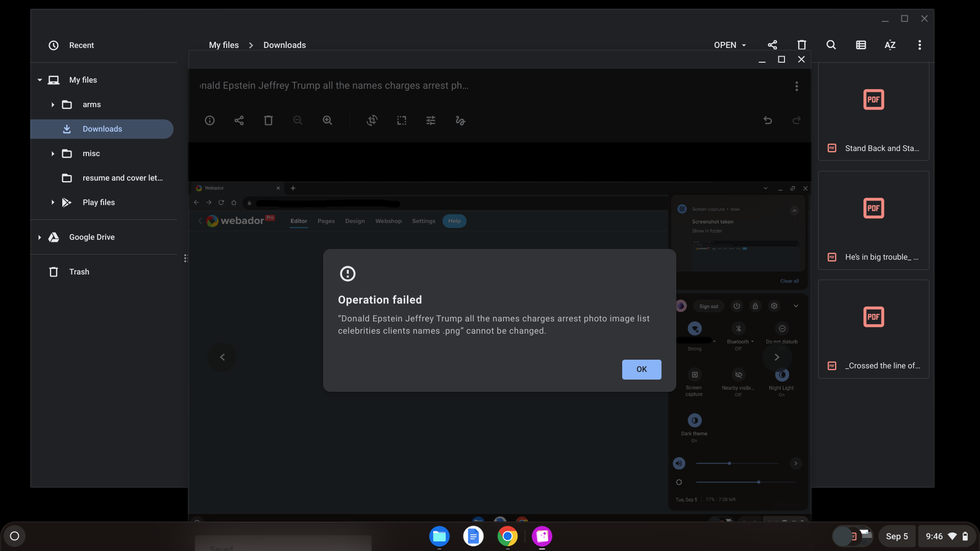The width and height of the screenshot is (980, 551).
Task: Select the Annotate drawing tool
Action: [460, 121]
